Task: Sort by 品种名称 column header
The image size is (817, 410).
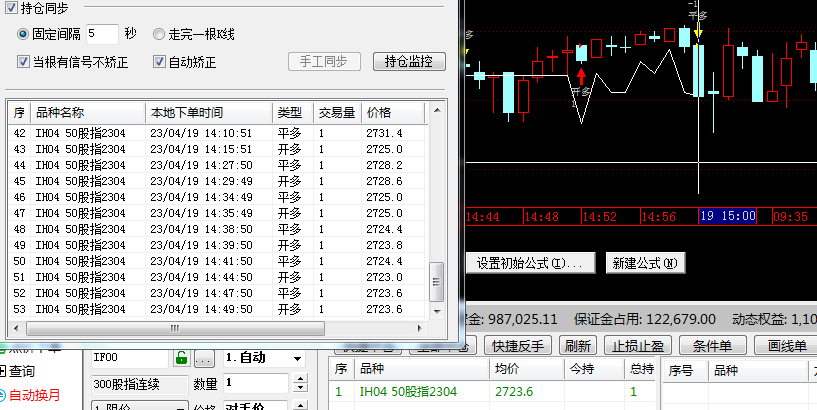Action: click(88, 113)
